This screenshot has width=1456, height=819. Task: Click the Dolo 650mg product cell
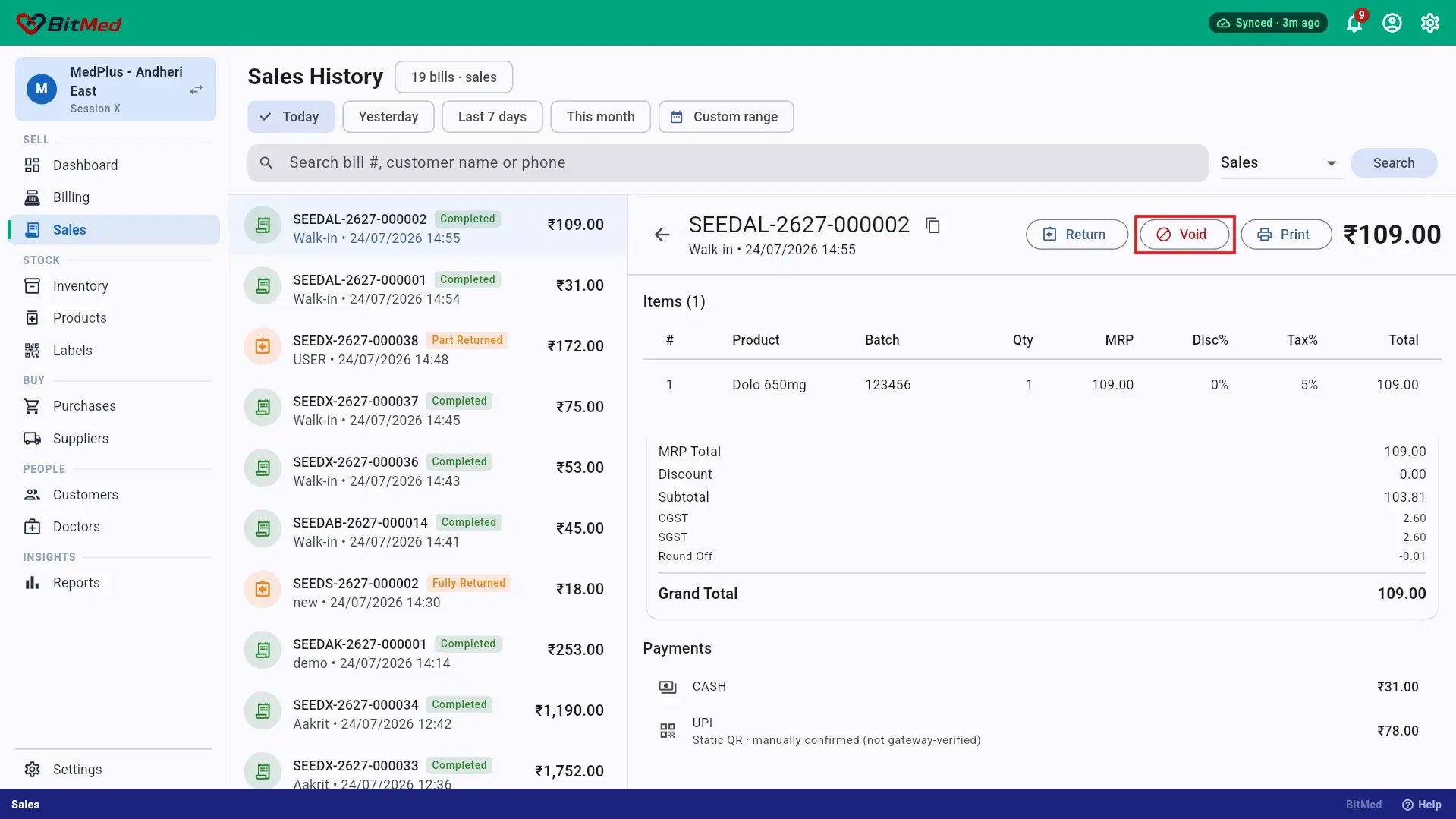coord(769,385)
